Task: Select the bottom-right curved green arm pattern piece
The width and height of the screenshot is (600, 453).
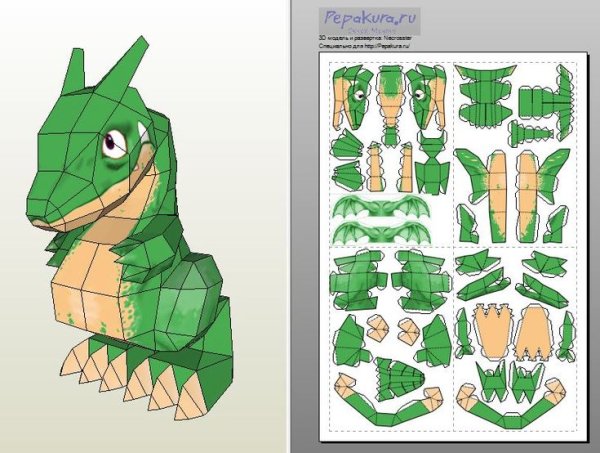Action: point(512,404)
